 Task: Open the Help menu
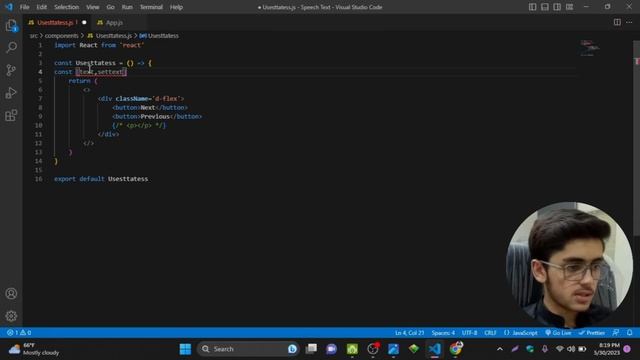[176, 7]
